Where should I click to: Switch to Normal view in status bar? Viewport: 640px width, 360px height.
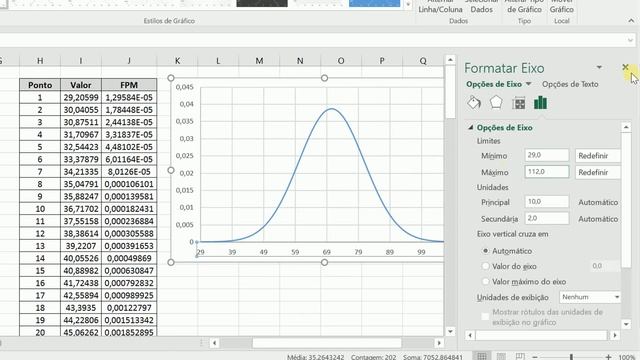pyautogui.click(x=482, y=356)
